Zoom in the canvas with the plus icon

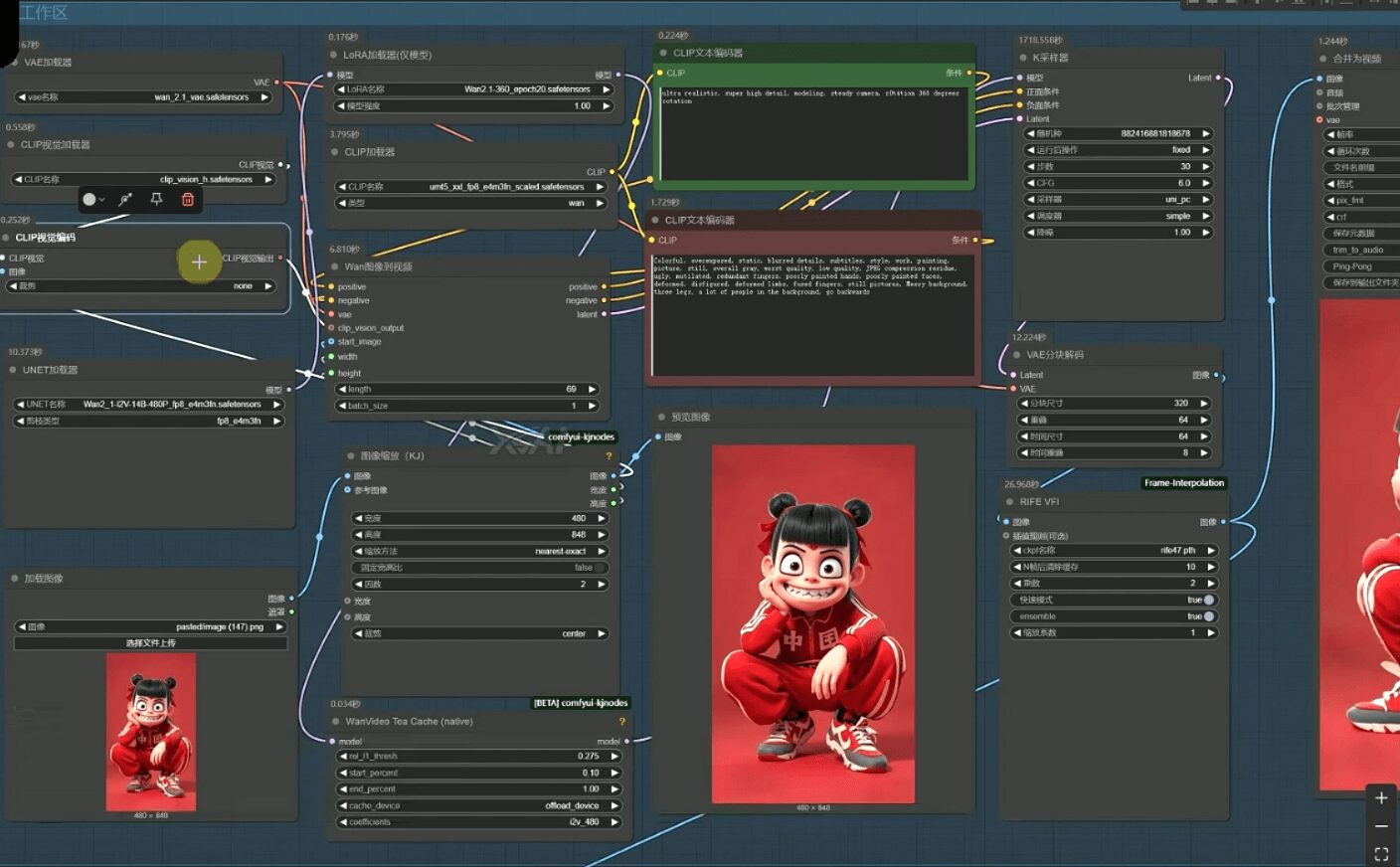tap(1381, 797)
